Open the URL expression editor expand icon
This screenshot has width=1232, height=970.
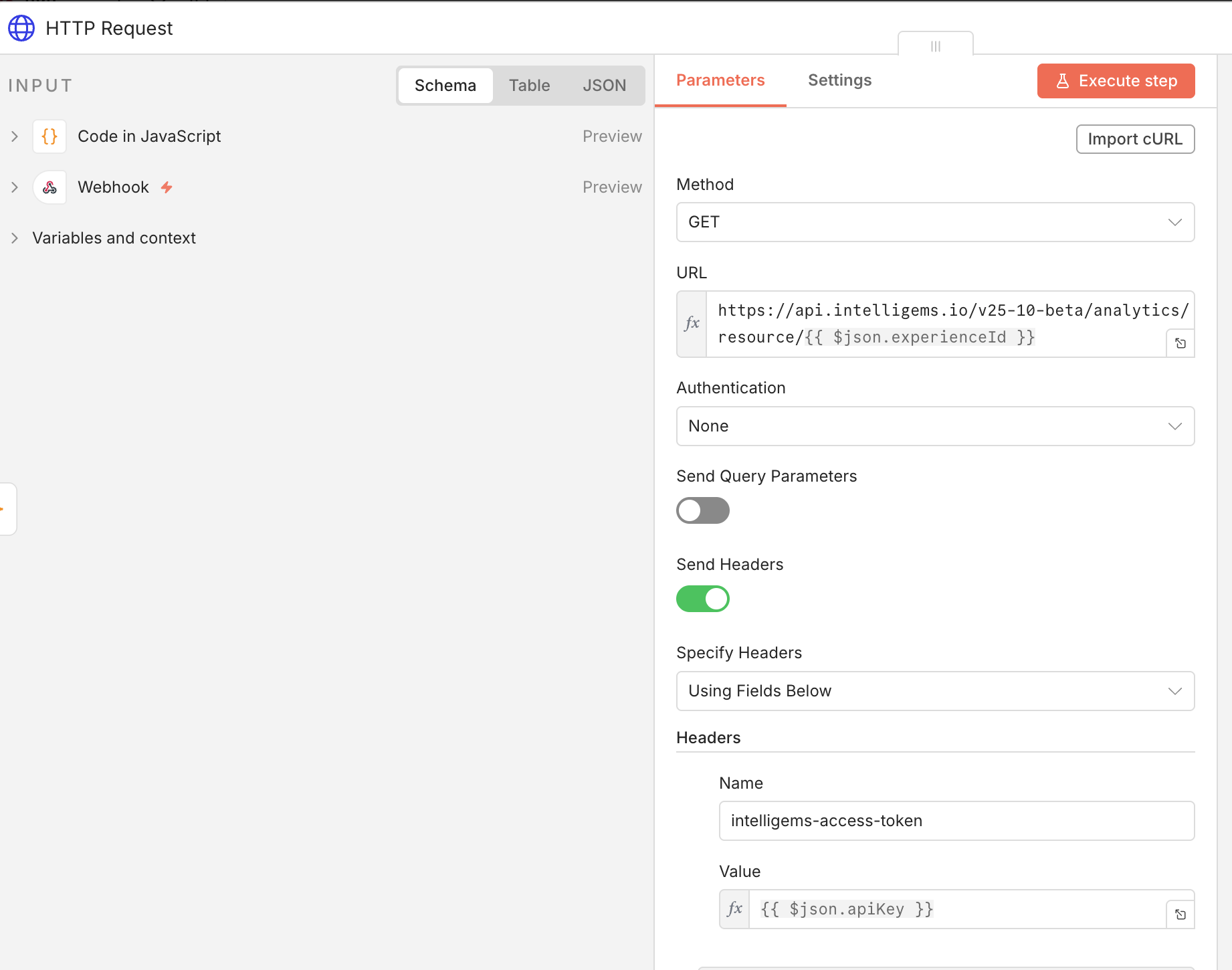pyautogui.click(x=1180, y=343)
